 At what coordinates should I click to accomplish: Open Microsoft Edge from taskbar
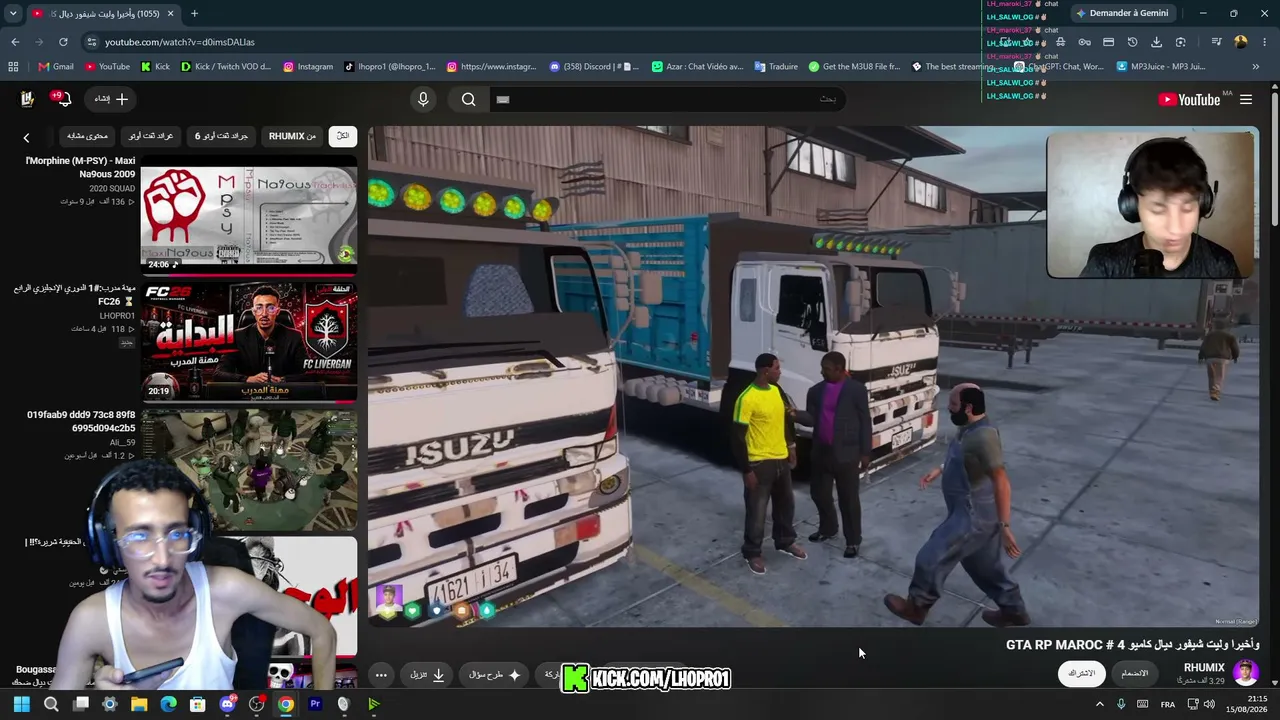click(x=168, y=704)
